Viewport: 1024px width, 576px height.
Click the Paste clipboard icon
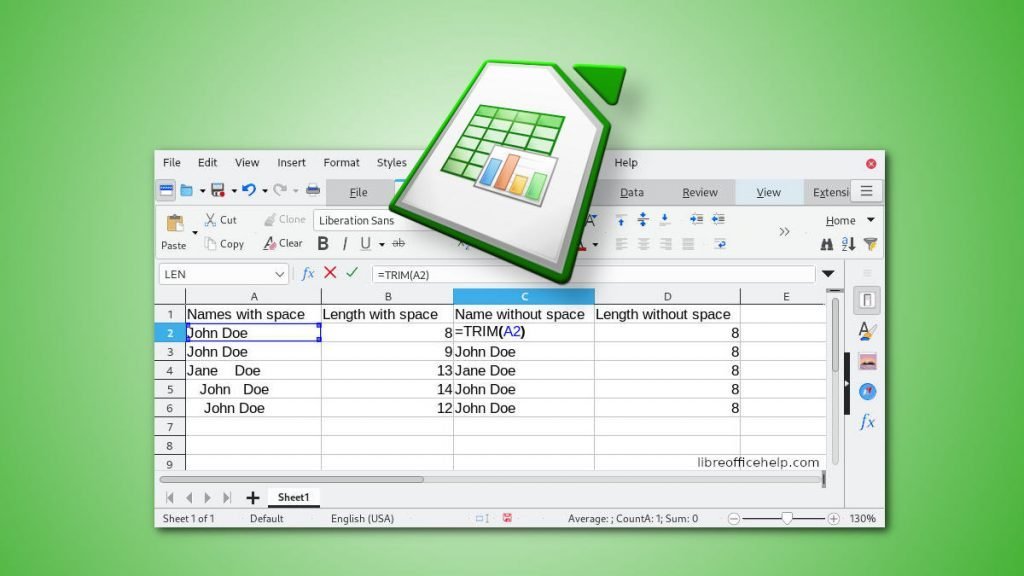coord(175,223)
